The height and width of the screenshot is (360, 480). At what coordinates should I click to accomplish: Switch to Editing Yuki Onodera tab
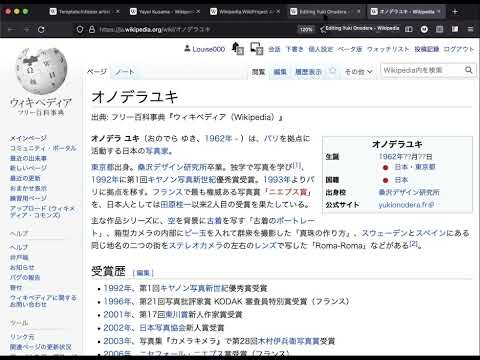(325, 12)
